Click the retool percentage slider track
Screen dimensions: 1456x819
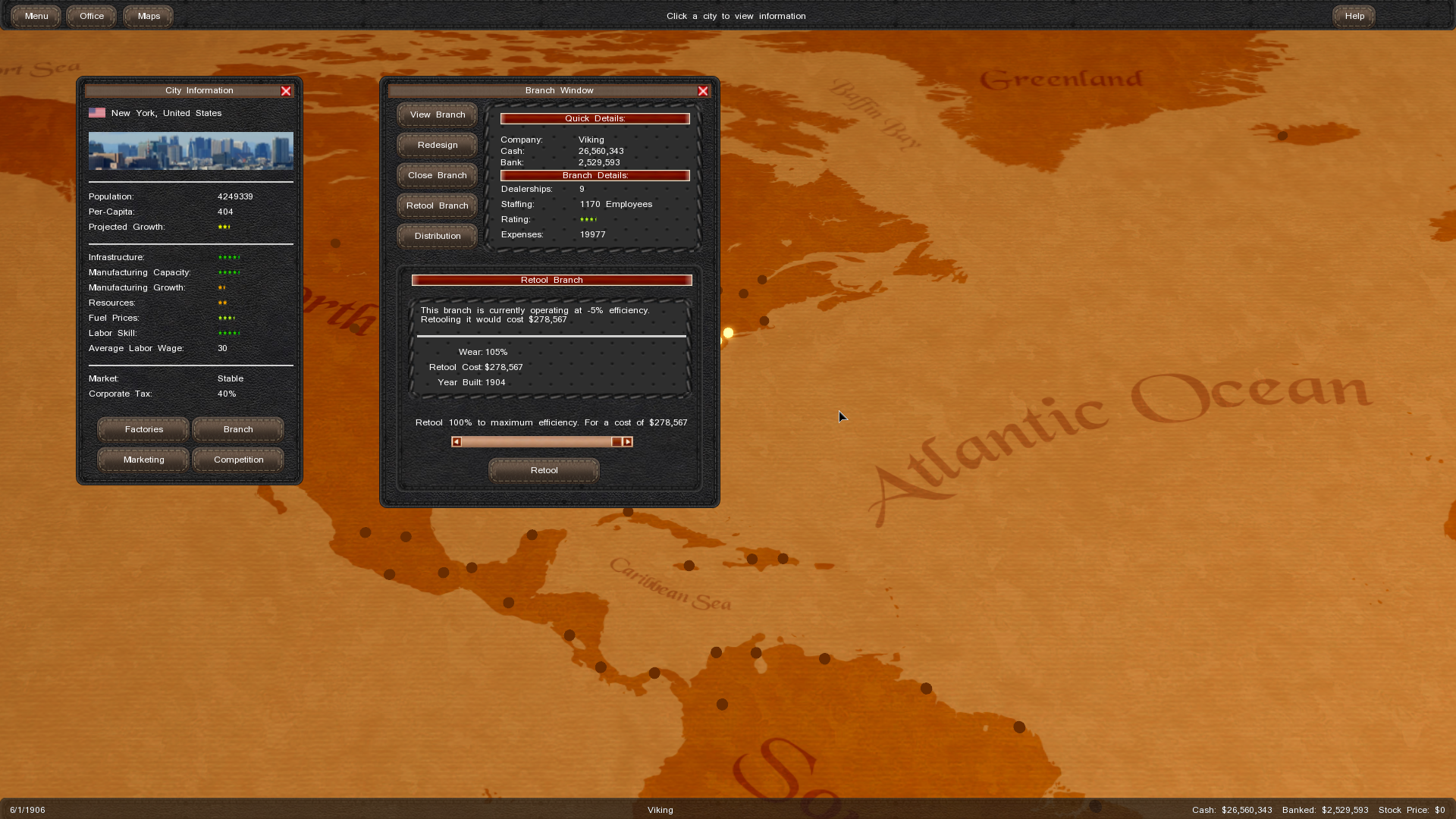[537, 442]
